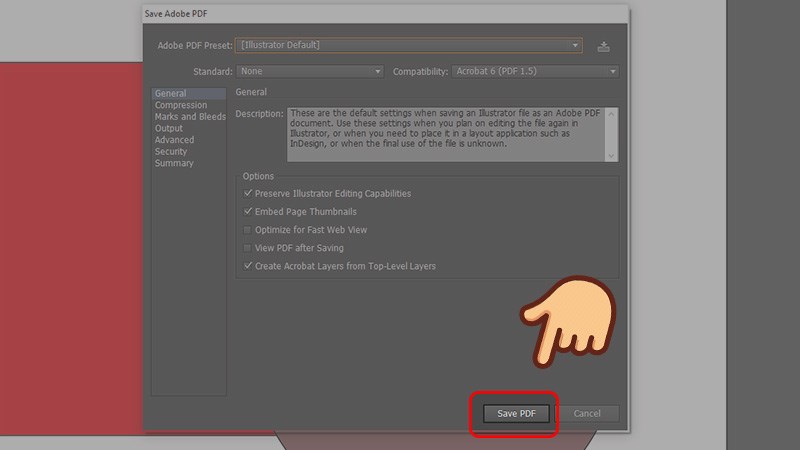Click the Save PDF button
This screenshot has height=450, width=800.
(516, 414)
